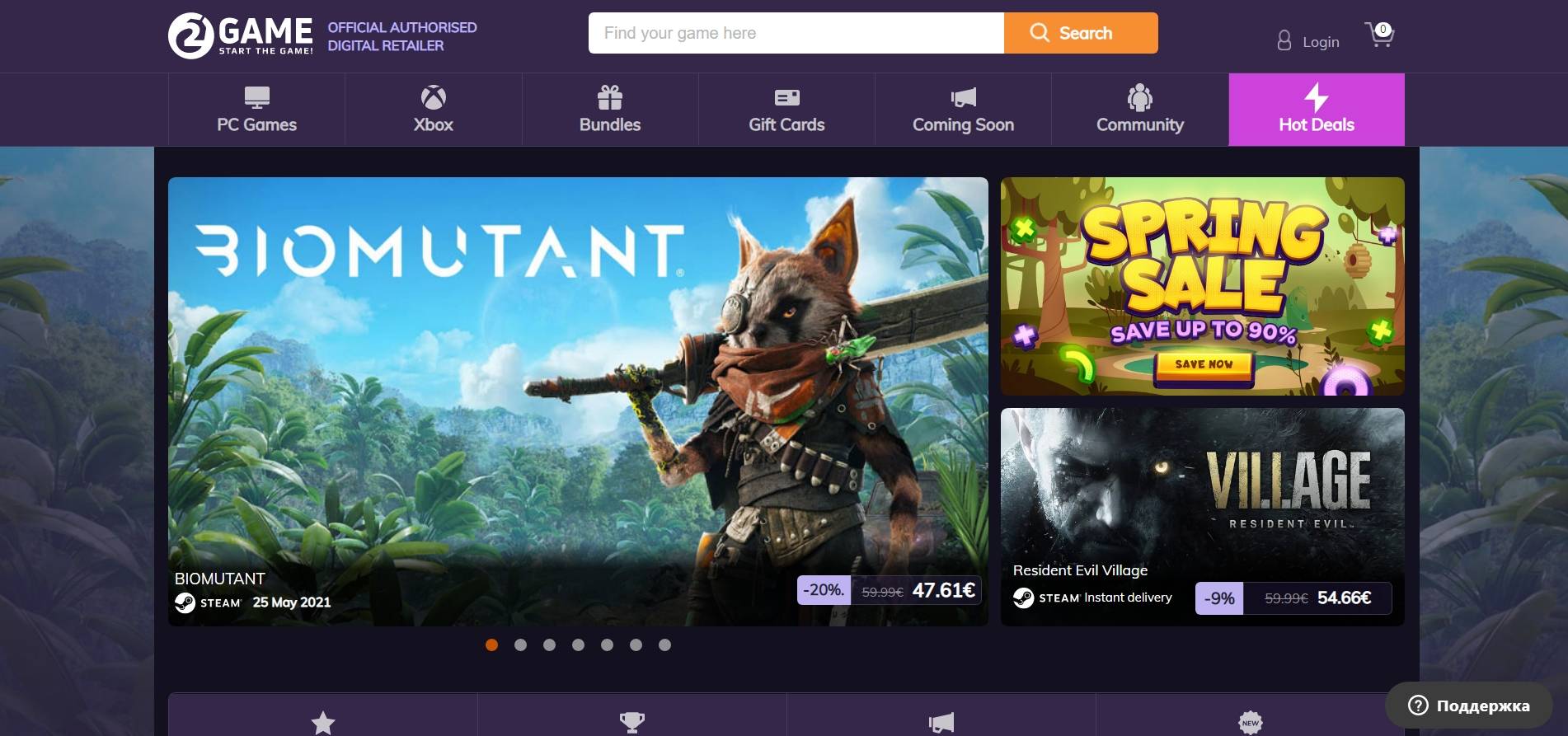The height and width of the screenshot is (736, 1568).
Task: Click the Resident Evil Village title link
Action: click(x=1080, y=570)
